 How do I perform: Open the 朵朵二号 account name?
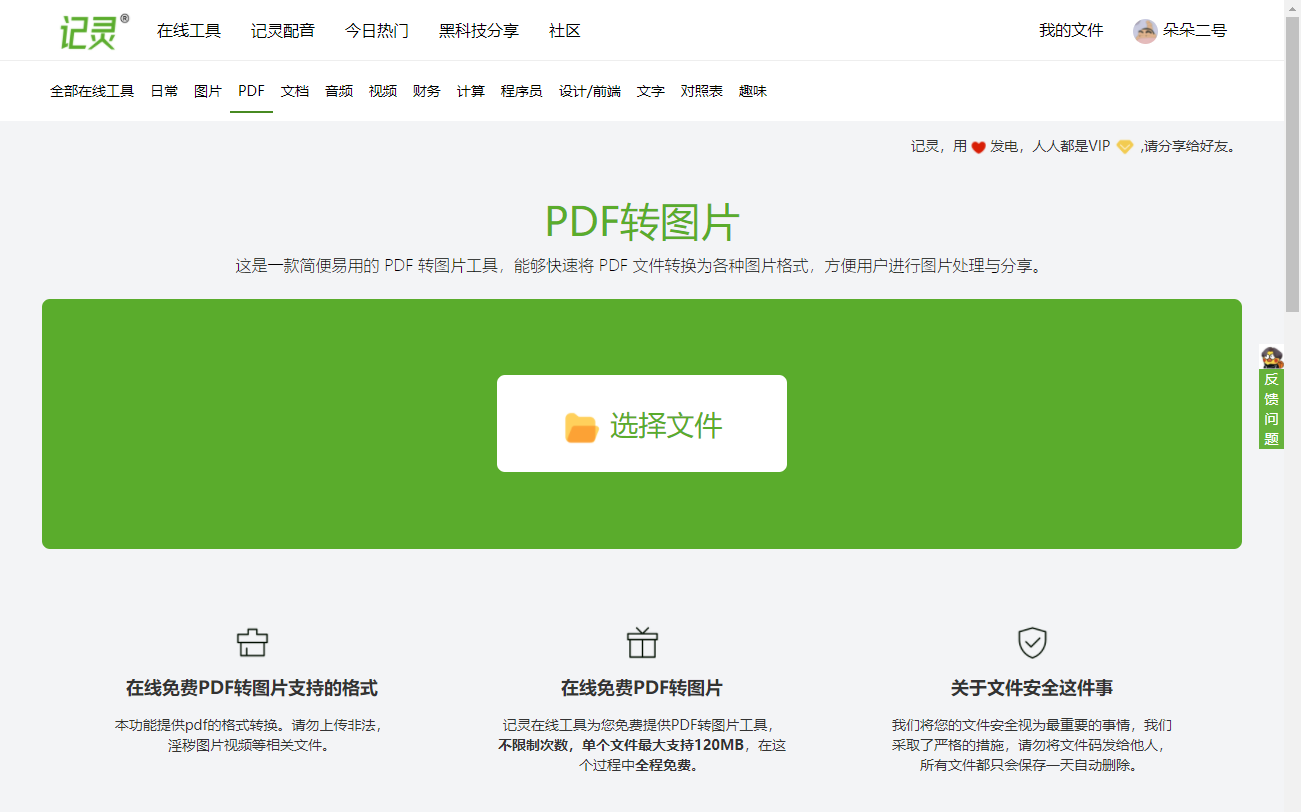pos(1195,31)
